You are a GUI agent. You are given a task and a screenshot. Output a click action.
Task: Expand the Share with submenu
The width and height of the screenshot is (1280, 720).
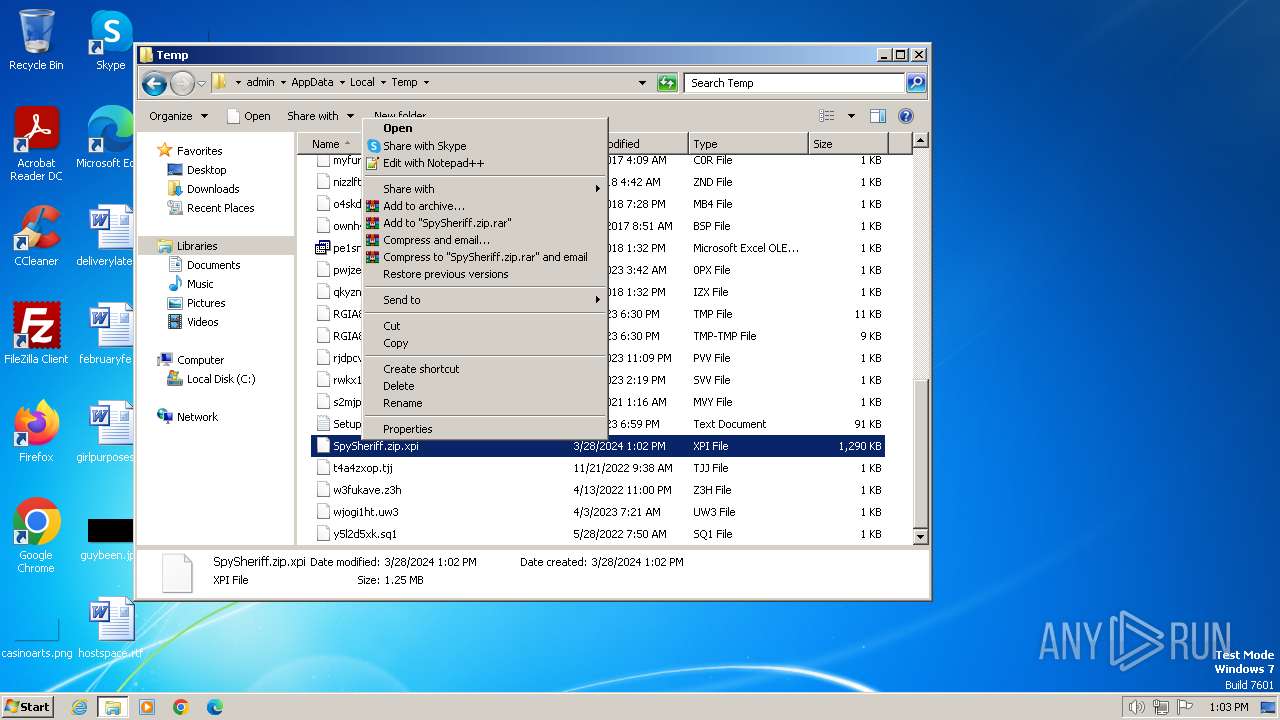pyautogui.click(x=485, y=189)
